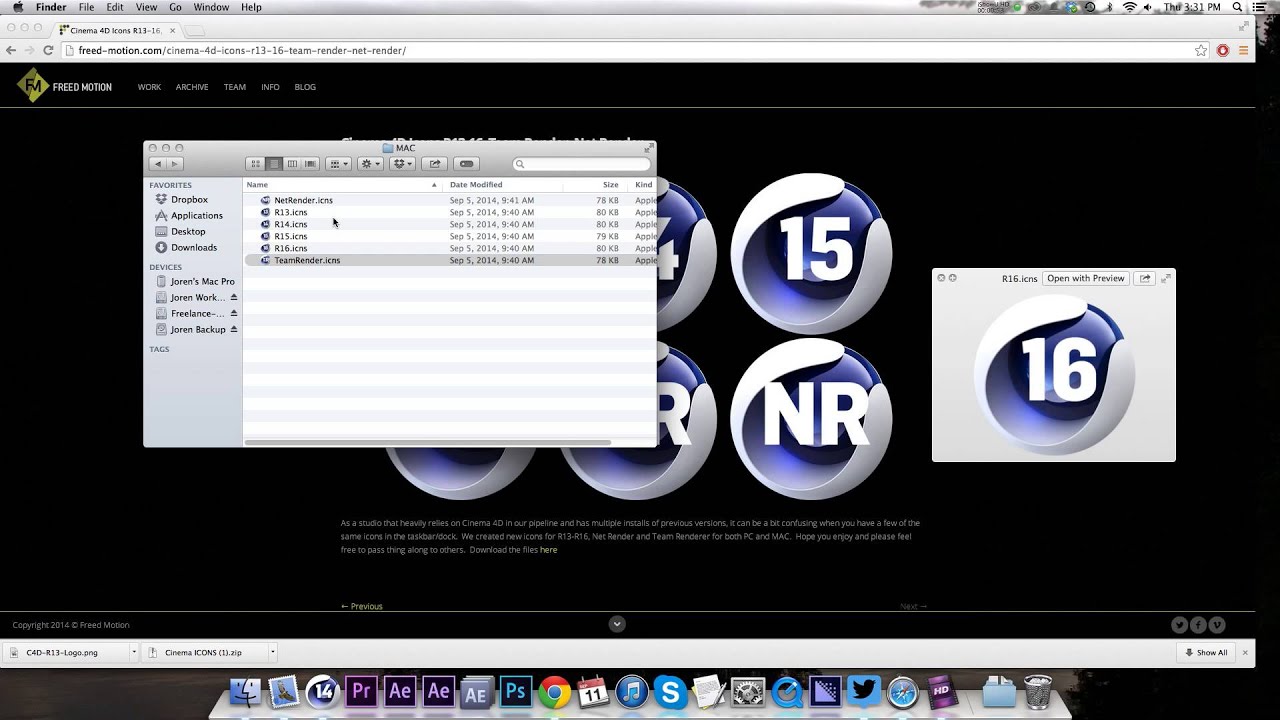
Task: Open the BLOG link in site navigation
Action: point(305,87)
